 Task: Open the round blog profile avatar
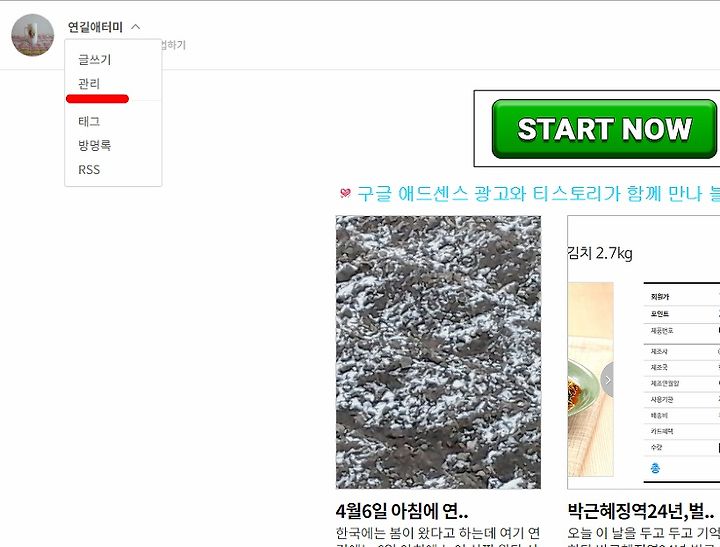pyautogui.click(x=33, y=35)
